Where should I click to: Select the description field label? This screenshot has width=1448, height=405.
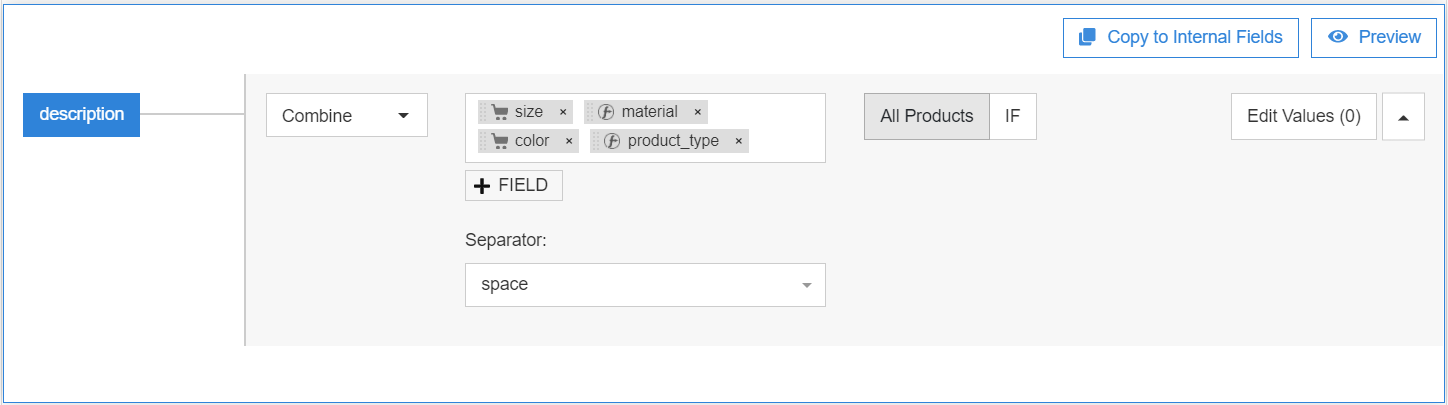point(81,114)
